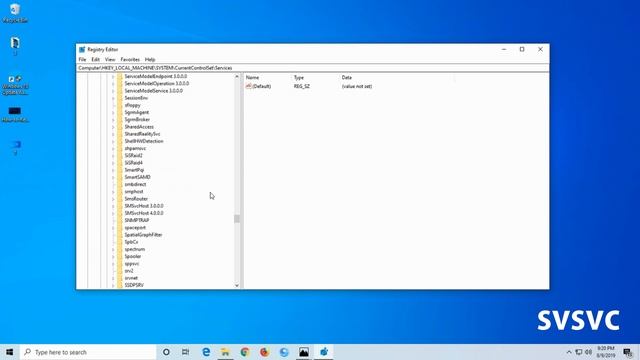Expand the SmartSAMD key arrow
The image size is (640, 360).
pos(113,177)
